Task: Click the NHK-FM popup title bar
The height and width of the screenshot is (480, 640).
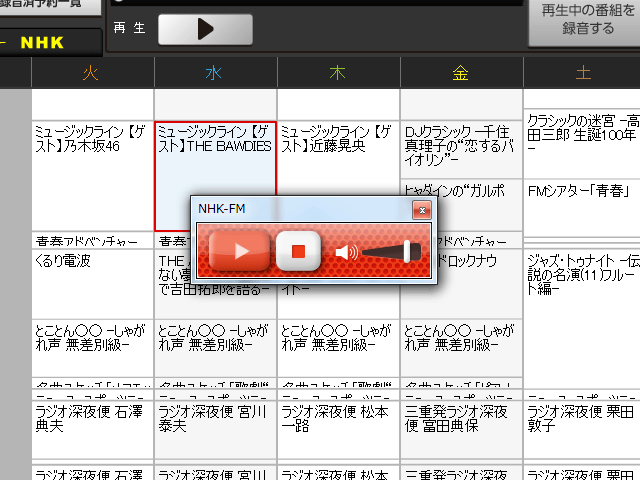Action: (302, 209)
